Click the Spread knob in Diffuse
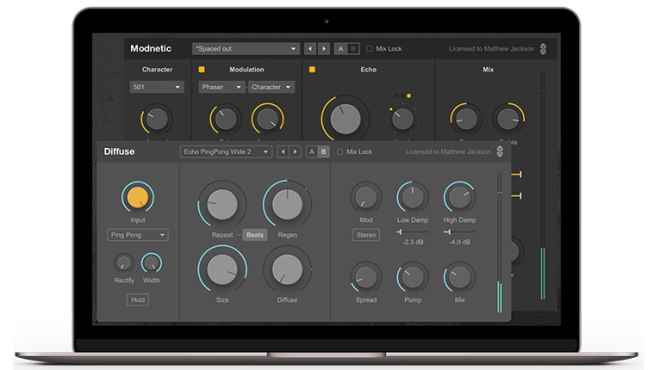660x370 pixels. [x=366, y=277]
